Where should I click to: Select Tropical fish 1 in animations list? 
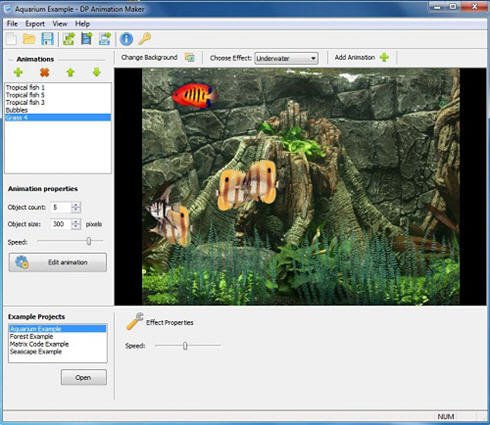click(x=58, y=87)
